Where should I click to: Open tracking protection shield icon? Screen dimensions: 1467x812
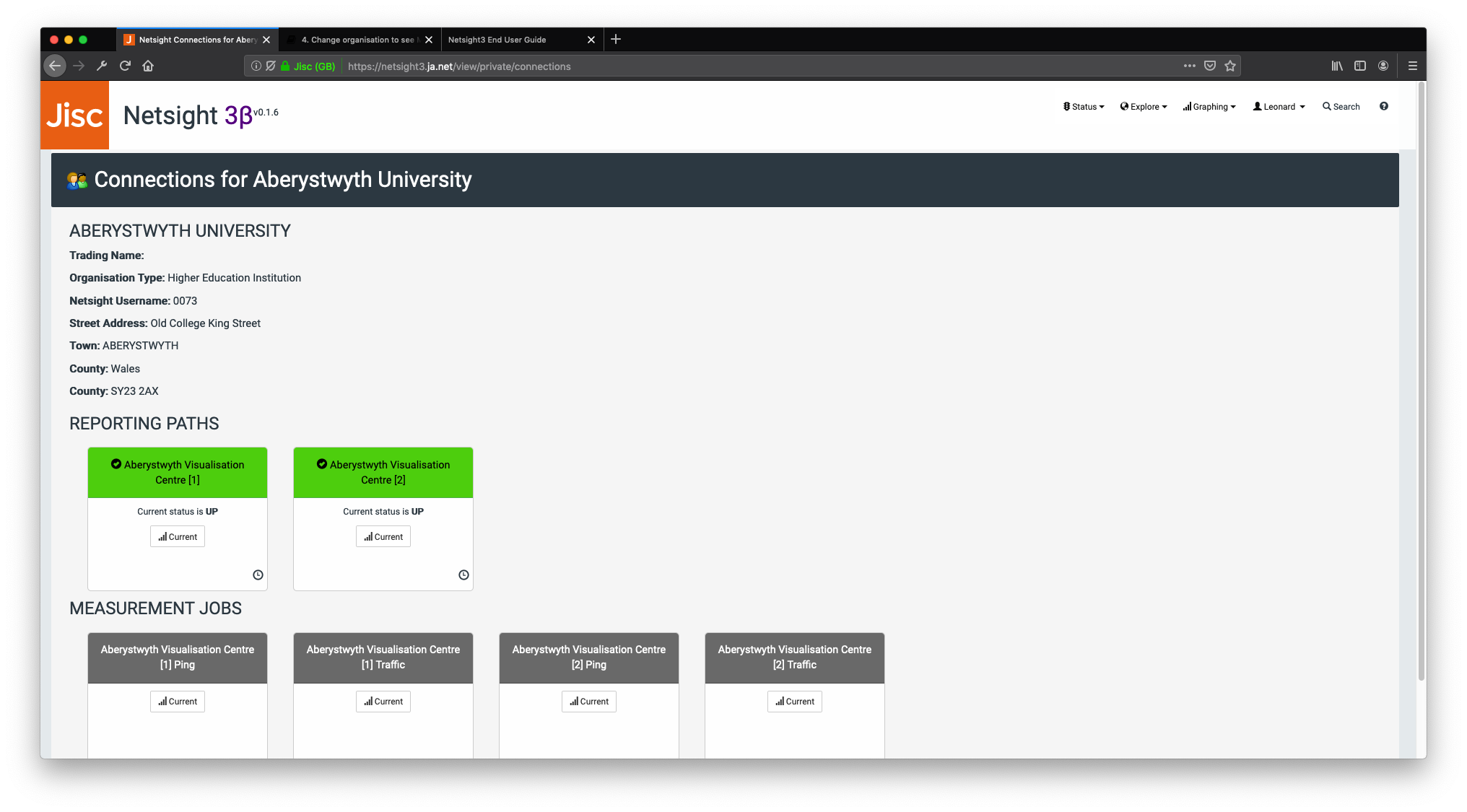271,66
